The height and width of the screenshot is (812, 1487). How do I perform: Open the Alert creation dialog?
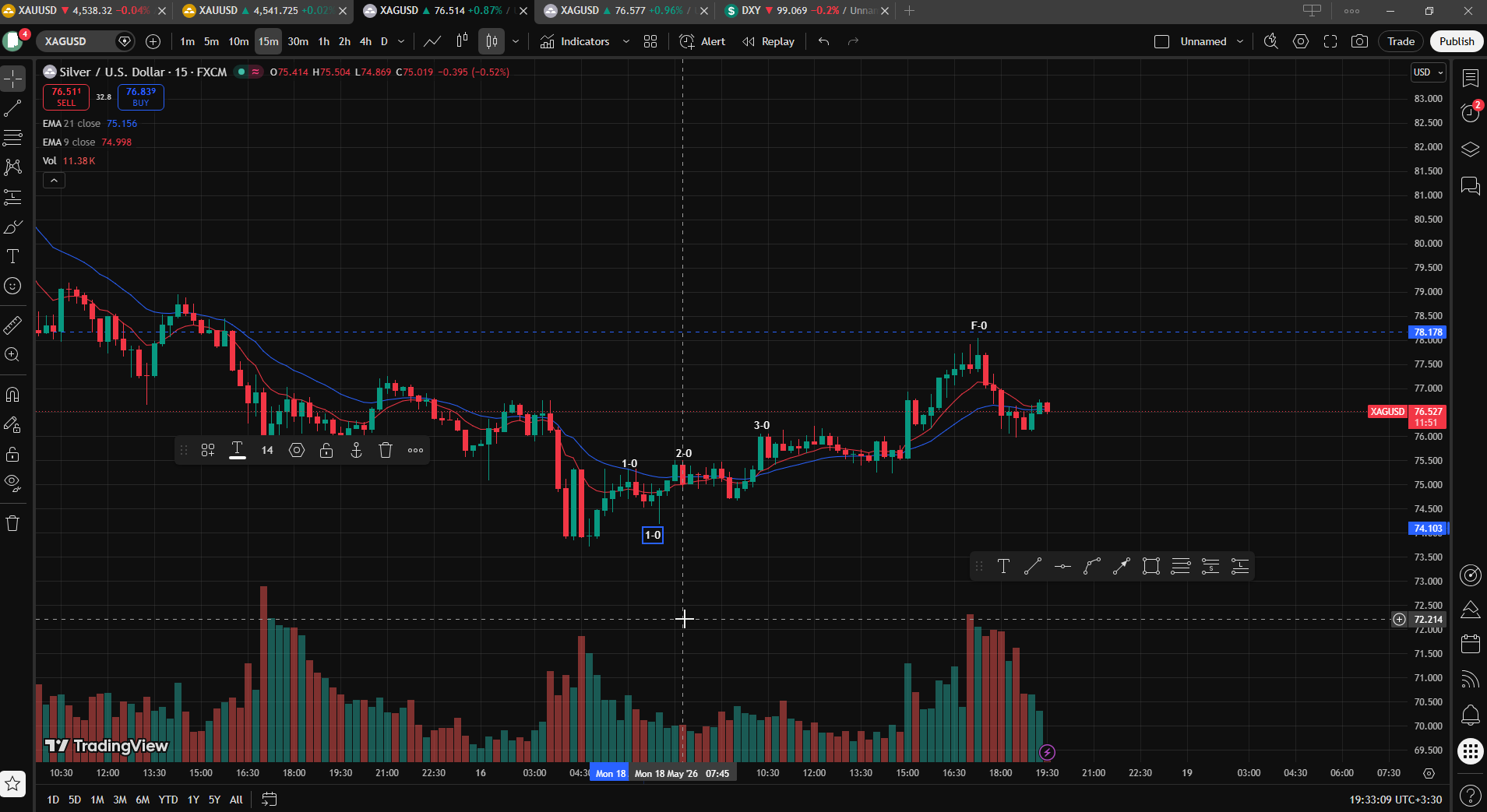click(x=702, y=41)
